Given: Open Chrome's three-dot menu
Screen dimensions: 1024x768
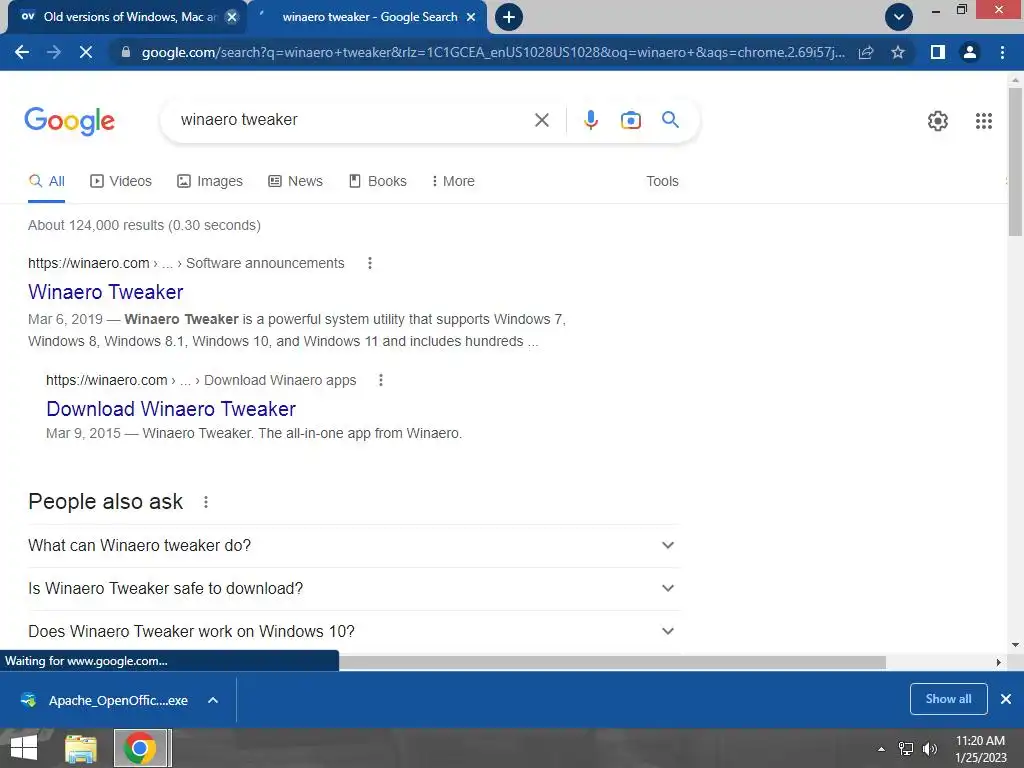Looking at the screenshot, I should (x=1002, y=52).
